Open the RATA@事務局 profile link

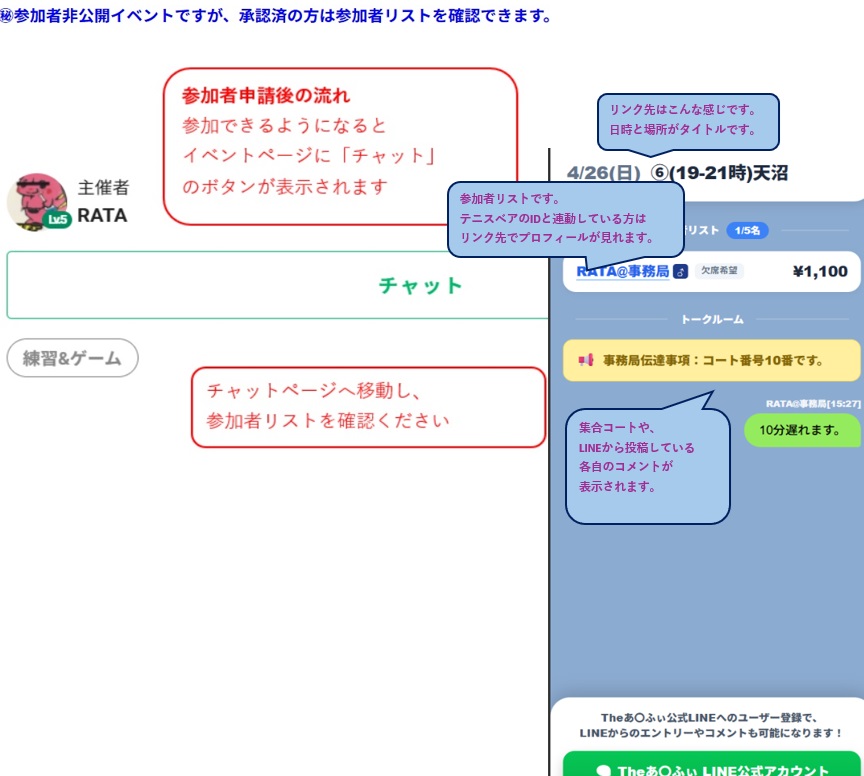tap(623, 271)
